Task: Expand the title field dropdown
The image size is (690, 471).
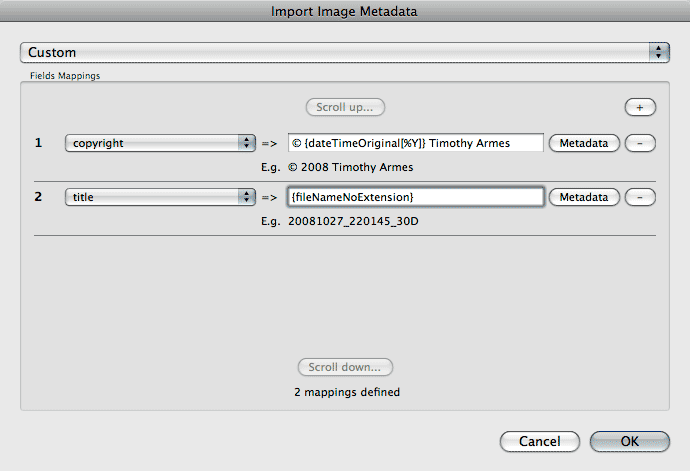Action: point(160,197)
